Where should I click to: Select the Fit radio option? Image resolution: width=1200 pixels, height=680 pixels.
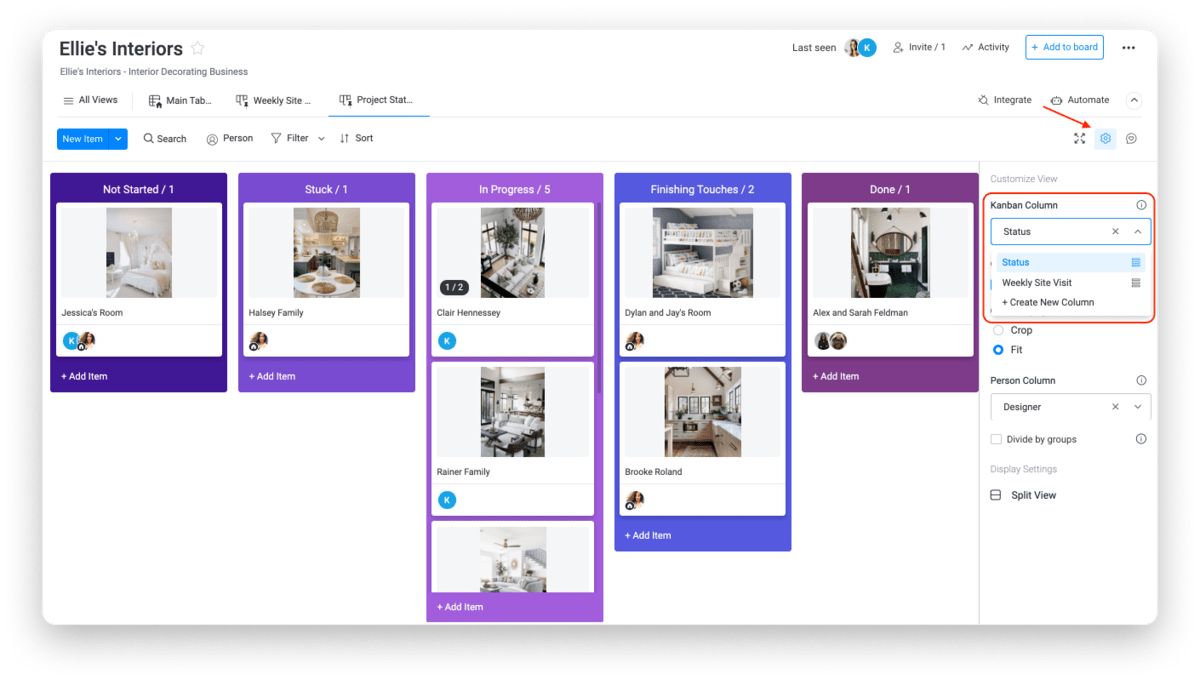998,350
